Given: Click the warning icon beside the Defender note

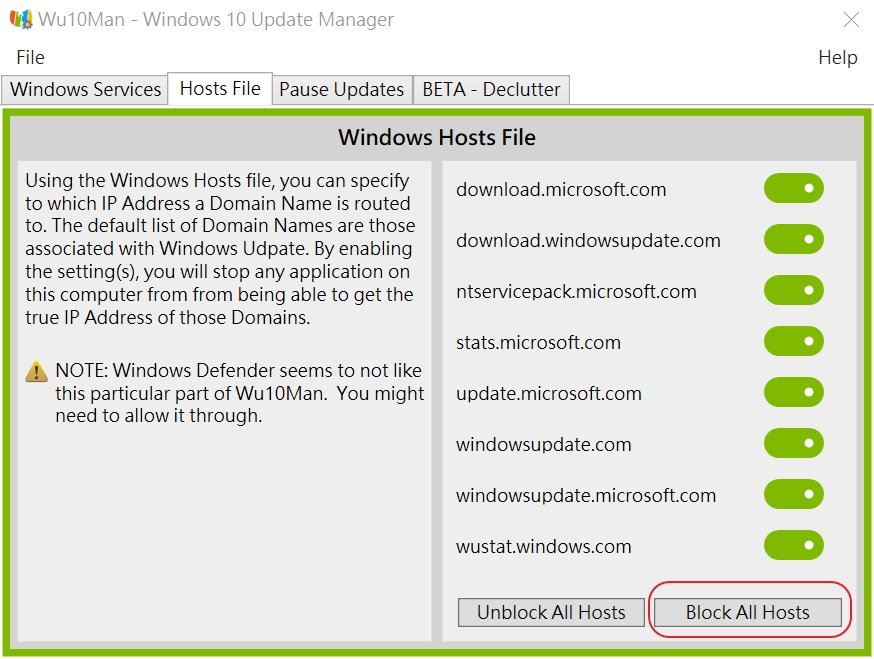Looking at the screenshot, I should (36, 371).
